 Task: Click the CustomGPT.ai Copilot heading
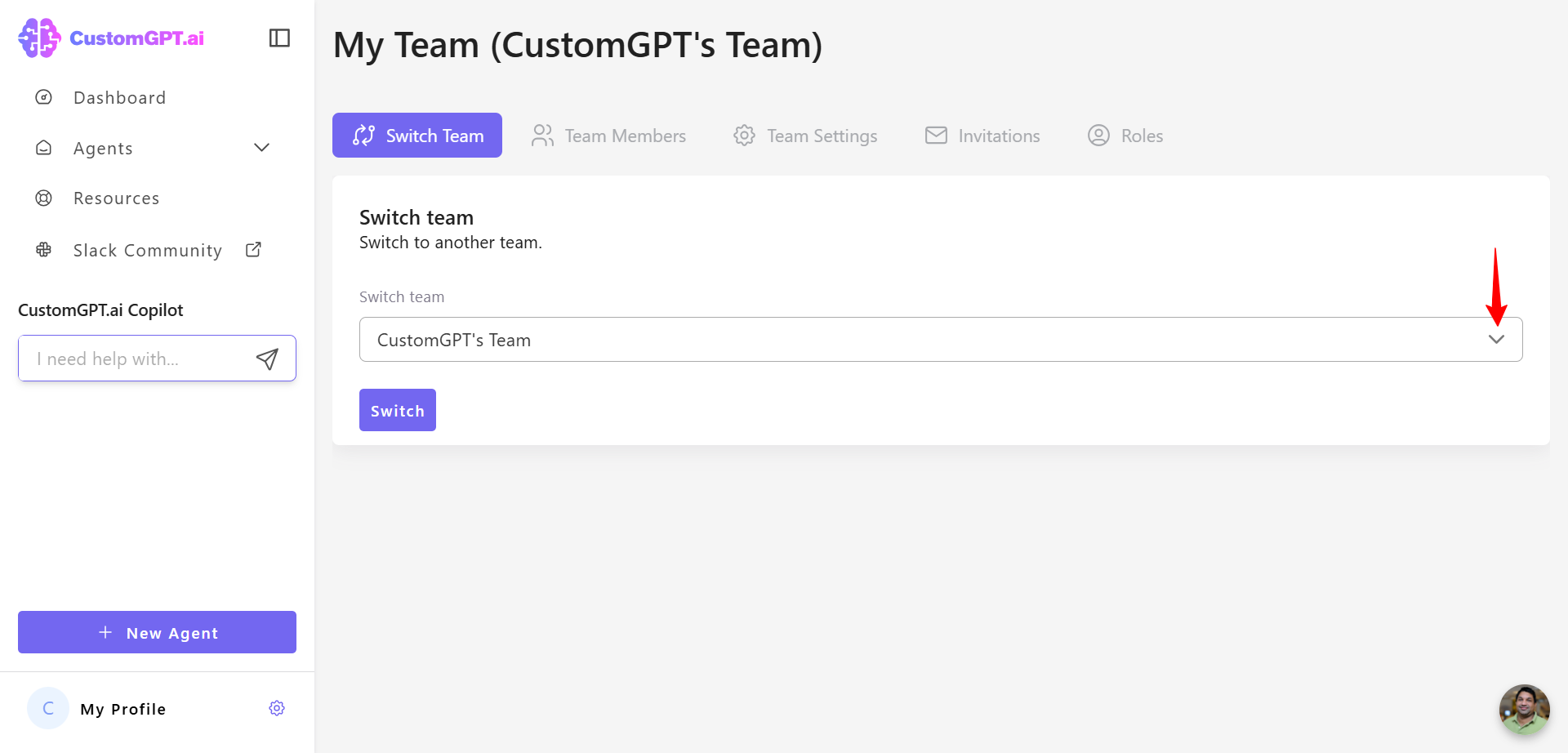[100, 310]
